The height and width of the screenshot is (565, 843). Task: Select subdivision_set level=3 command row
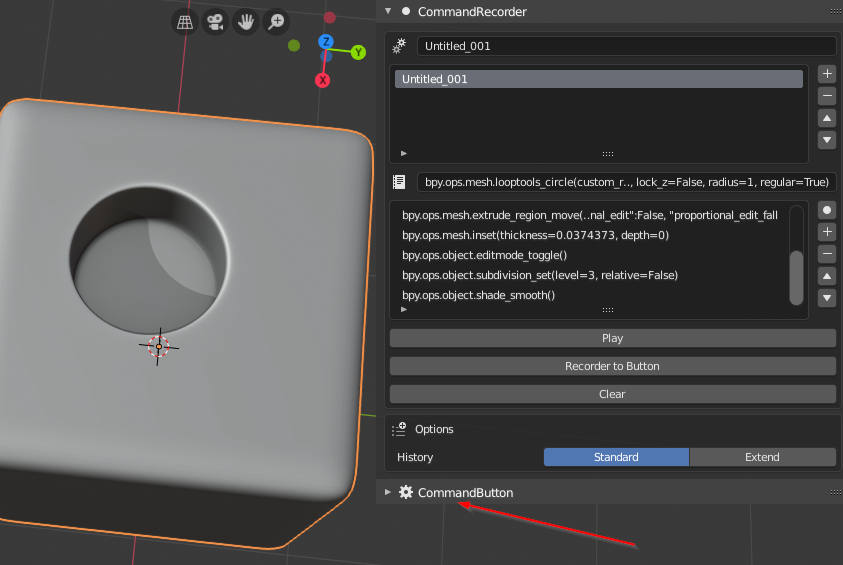(x=590, y=275)
